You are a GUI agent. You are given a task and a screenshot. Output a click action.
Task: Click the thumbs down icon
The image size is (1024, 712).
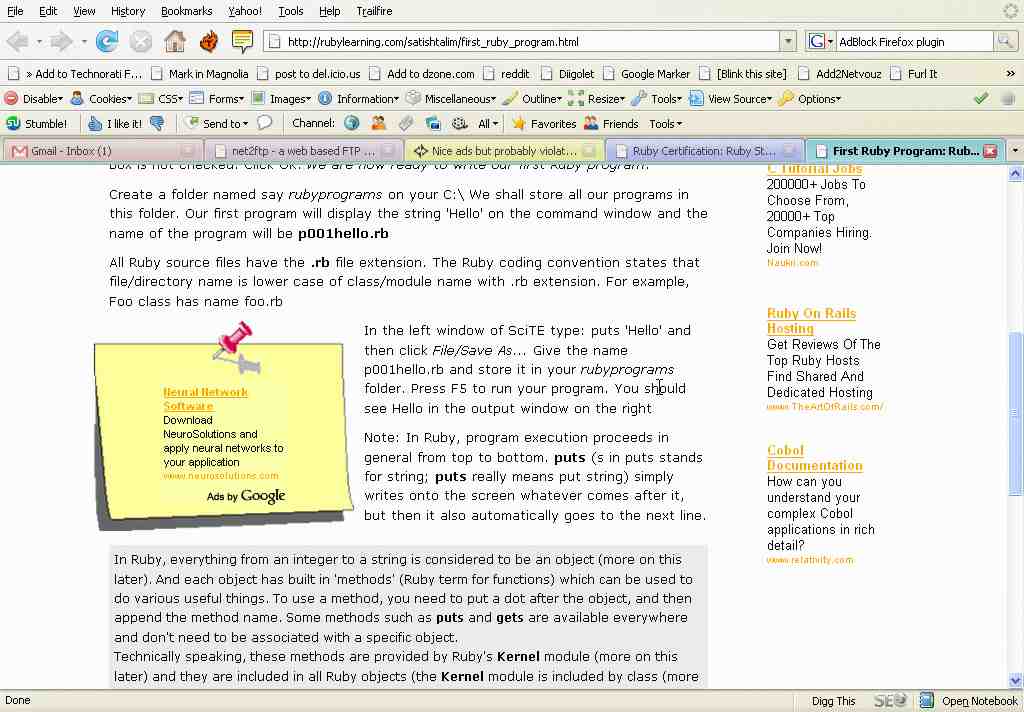[157, 123]
